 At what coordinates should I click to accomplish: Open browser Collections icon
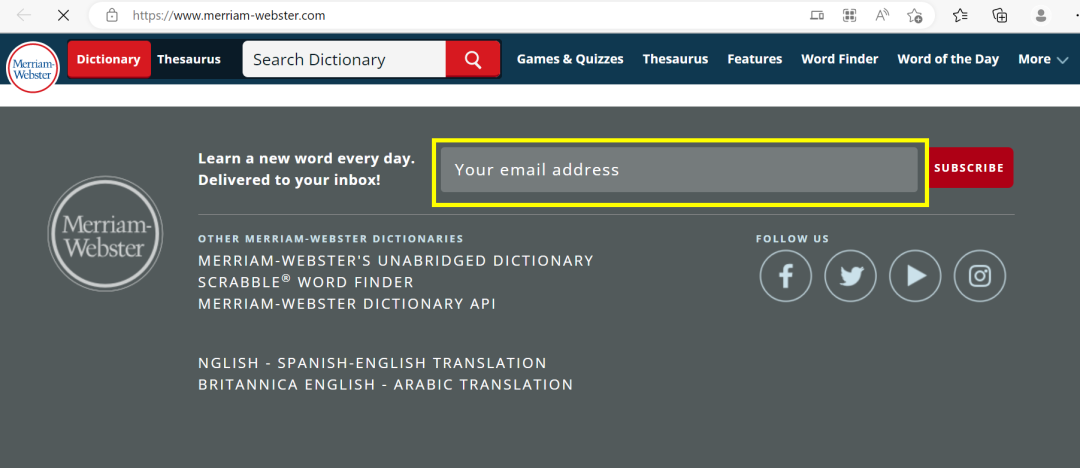pos(999,15)
